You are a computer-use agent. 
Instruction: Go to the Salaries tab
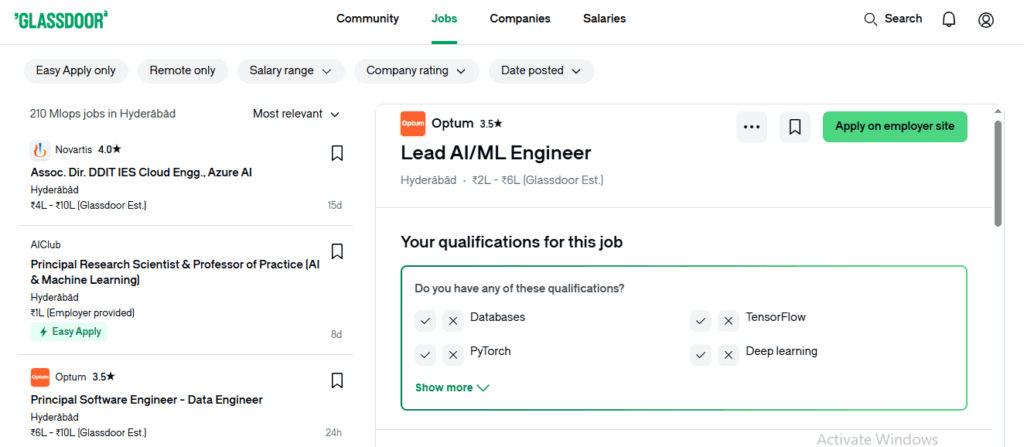point(604,19)
